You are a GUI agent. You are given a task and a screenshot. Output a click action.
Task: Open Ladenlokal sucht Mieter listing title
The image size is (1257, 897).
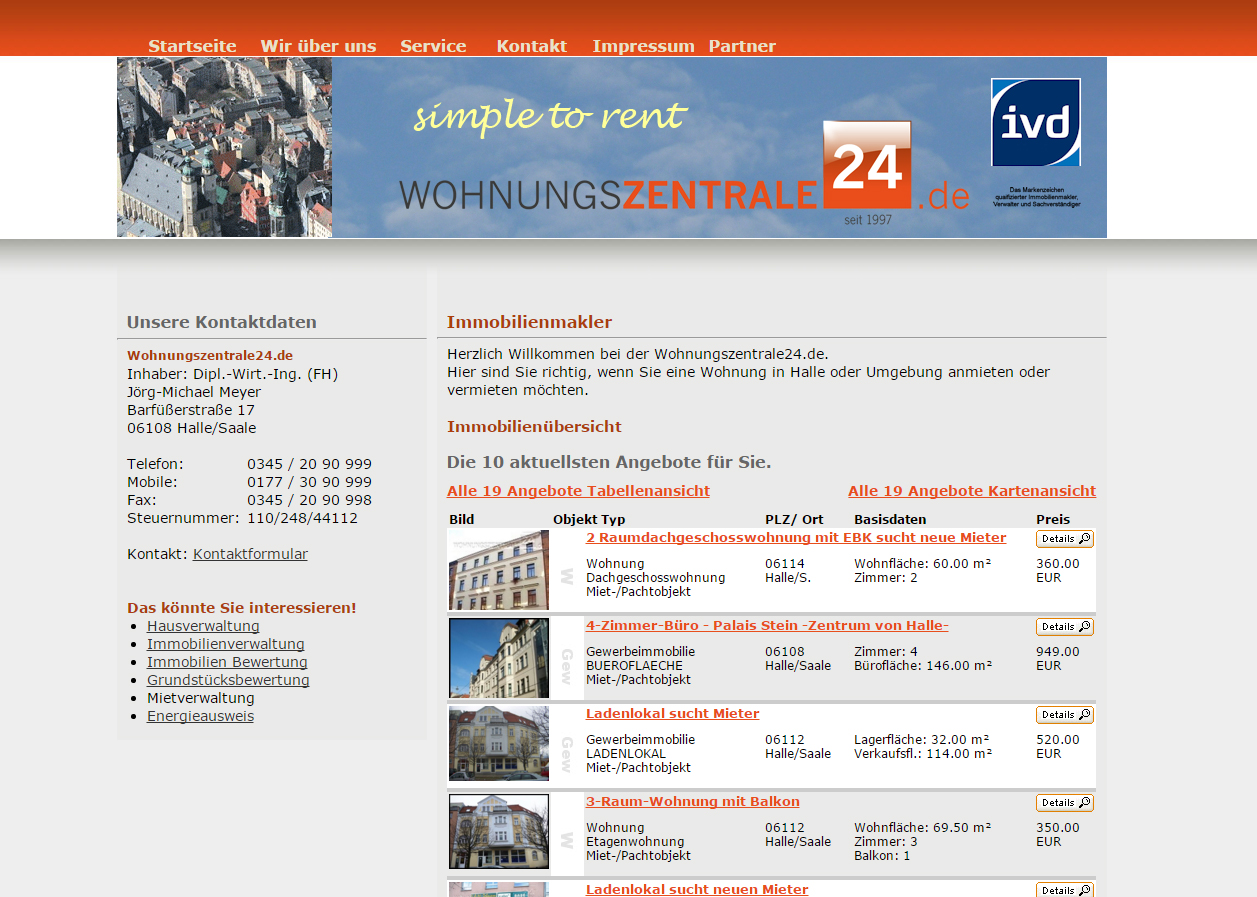point(672,714)
